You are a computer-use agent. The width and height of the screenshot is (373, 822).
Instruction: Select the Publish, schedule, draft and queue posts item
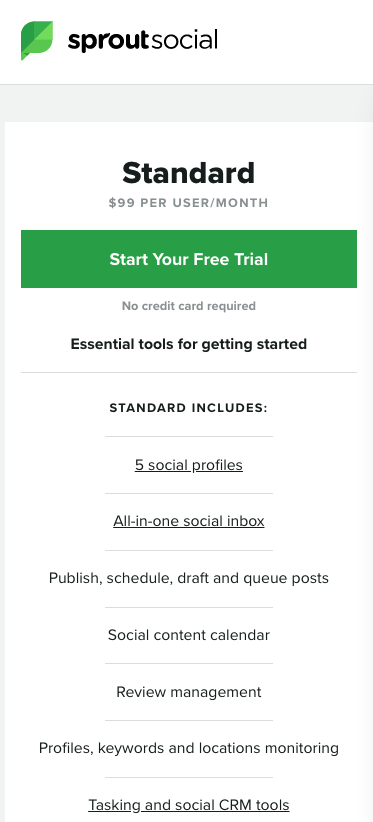(189, 578)
